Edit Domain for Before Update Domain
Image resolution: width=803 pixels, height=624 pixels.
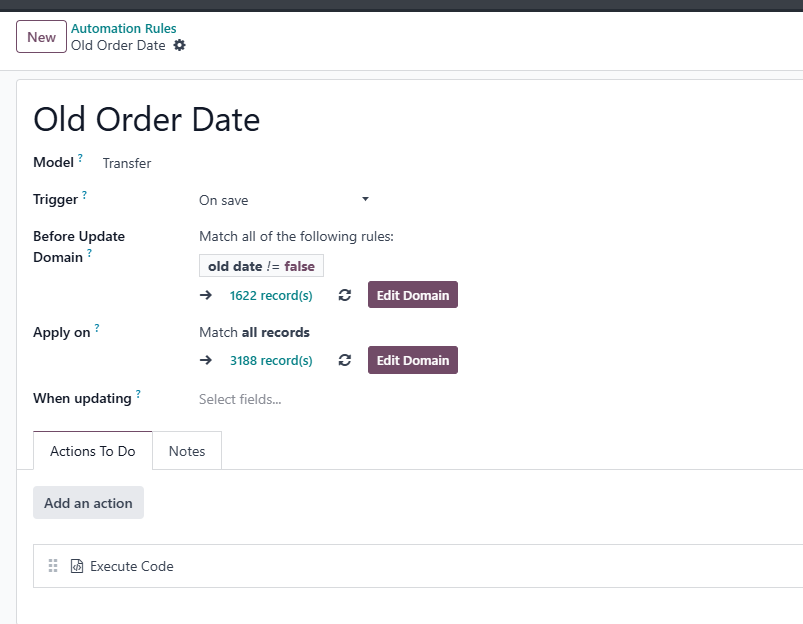[413, 295]
